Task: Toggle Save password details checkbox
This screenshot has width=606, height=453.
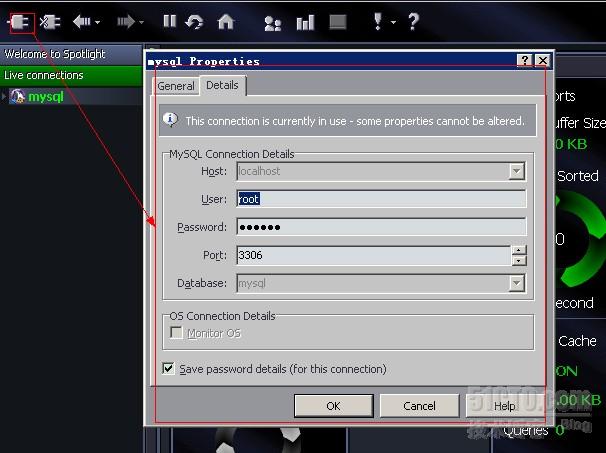Action: 168,368
